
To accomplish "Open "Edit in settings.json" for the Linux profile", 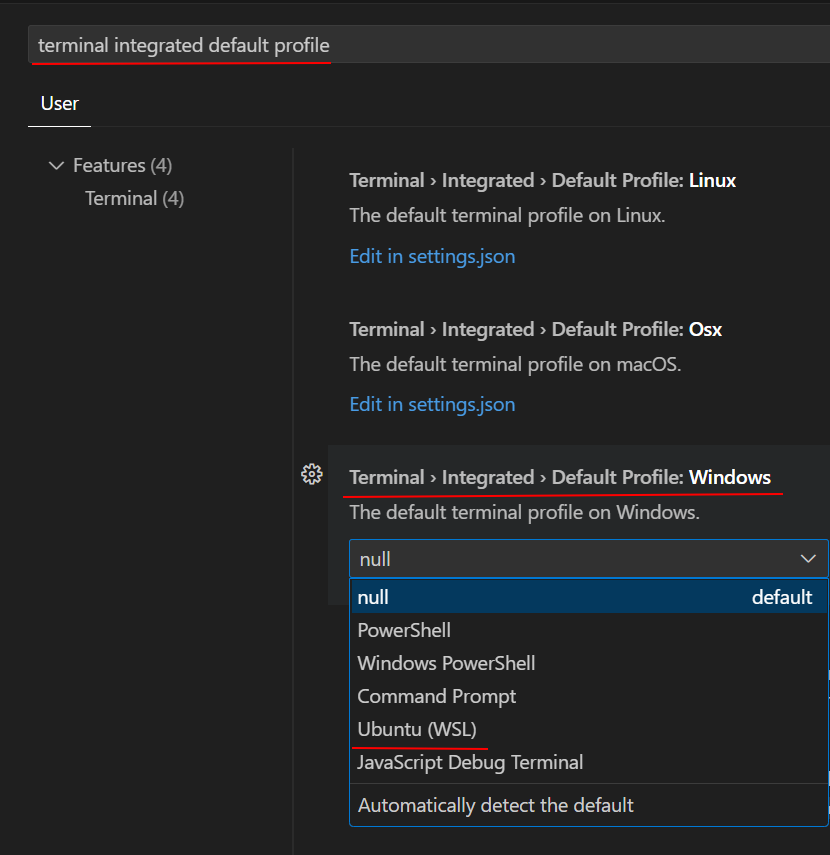I will click(x=432, y=256).
